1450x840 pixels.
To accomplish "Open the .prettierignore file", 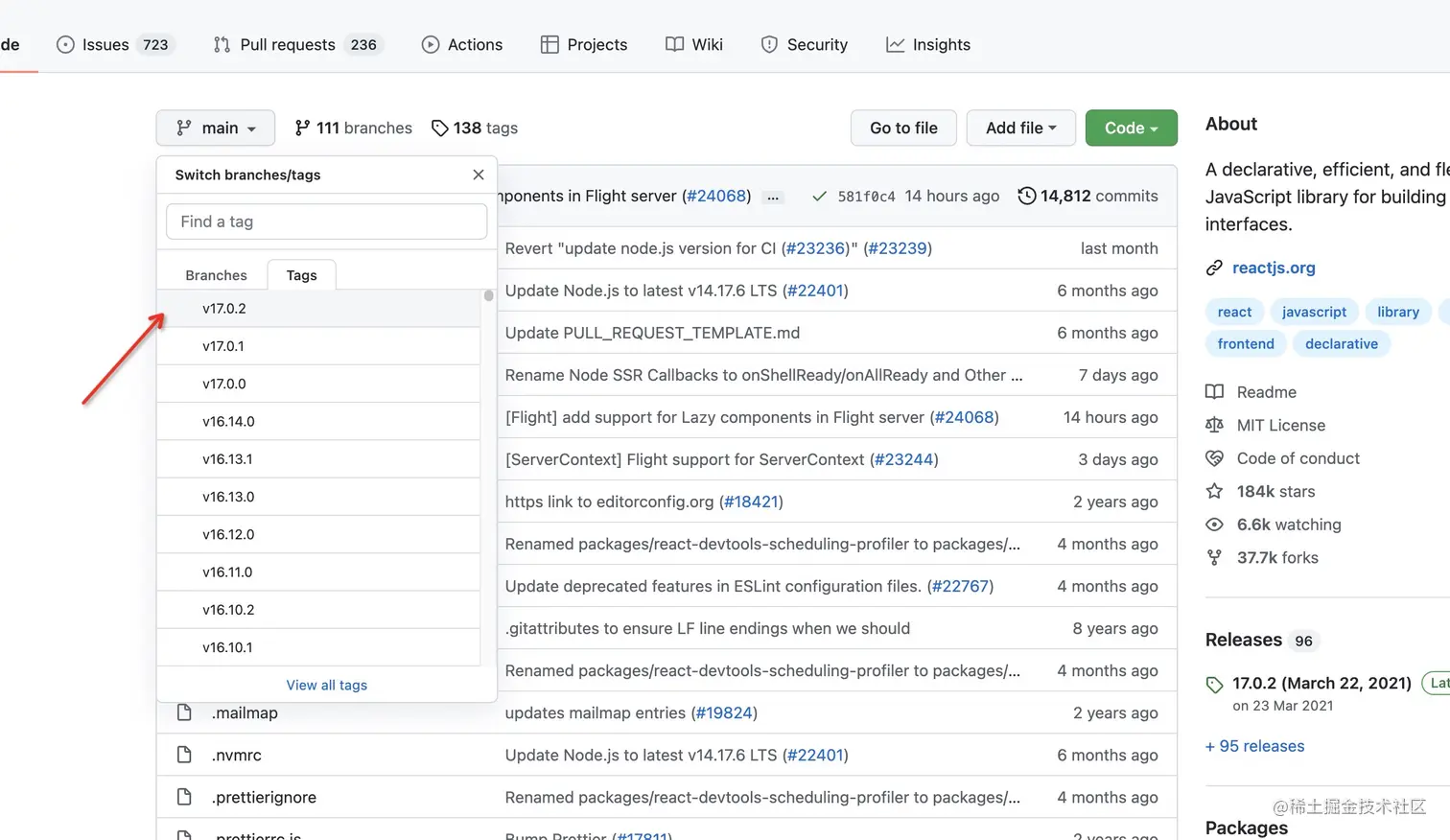I will point(264,797).
